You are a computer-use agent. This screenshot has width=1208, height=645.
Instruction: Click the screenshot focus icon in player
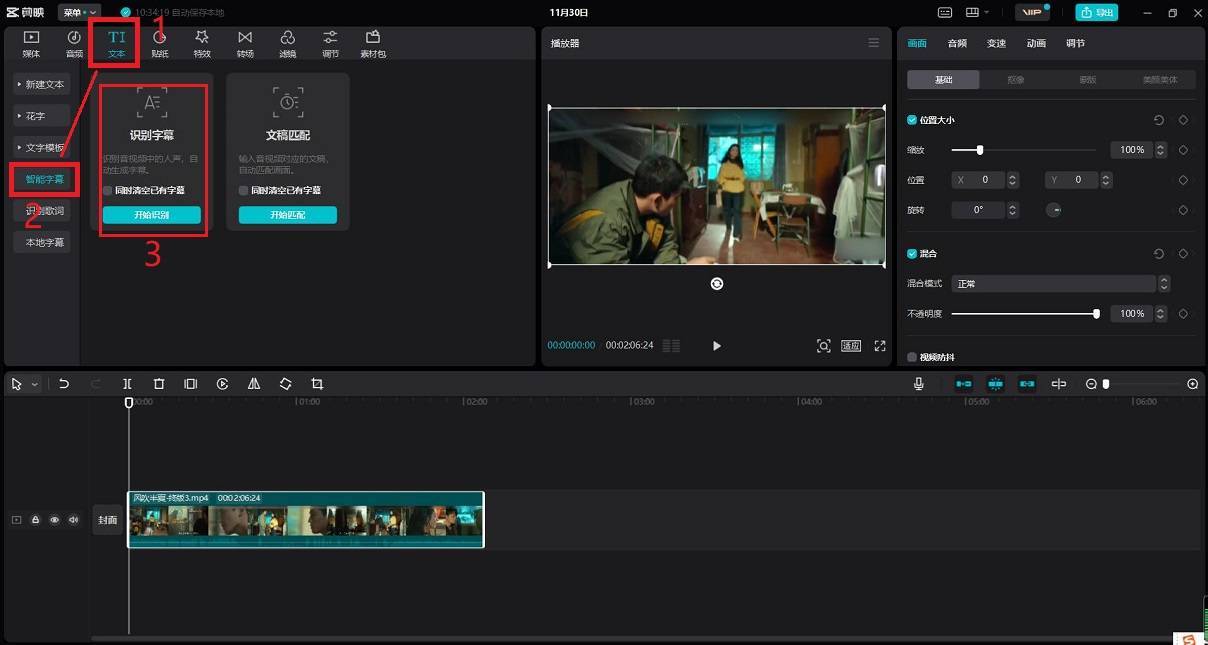click(x=824, y=346)
